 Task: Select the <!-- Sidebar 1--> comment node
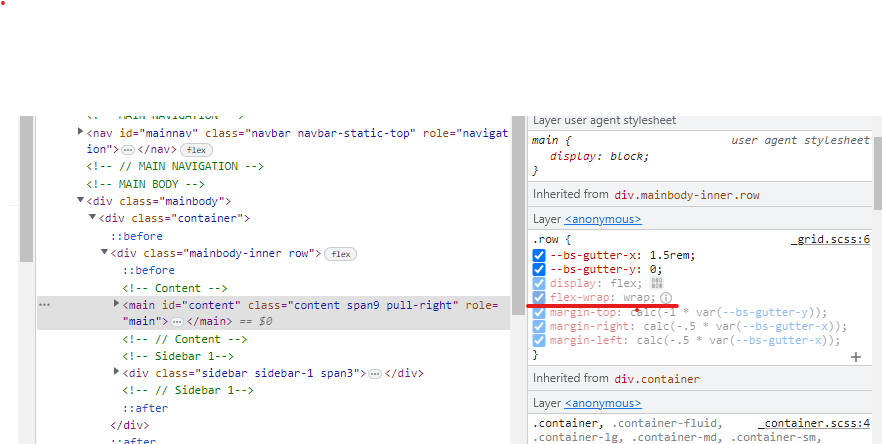178,356
